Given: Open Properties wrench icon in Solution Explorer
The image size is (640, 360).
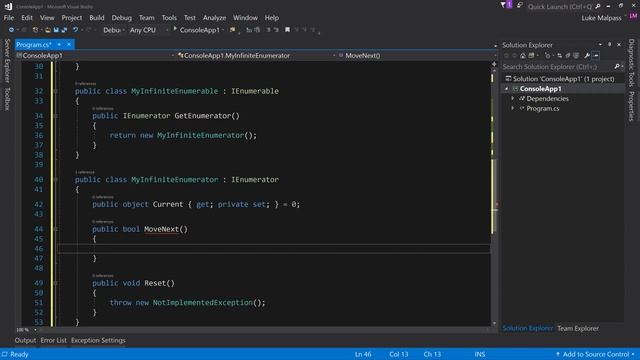Looking at the screenshot, I should (587, 56).
